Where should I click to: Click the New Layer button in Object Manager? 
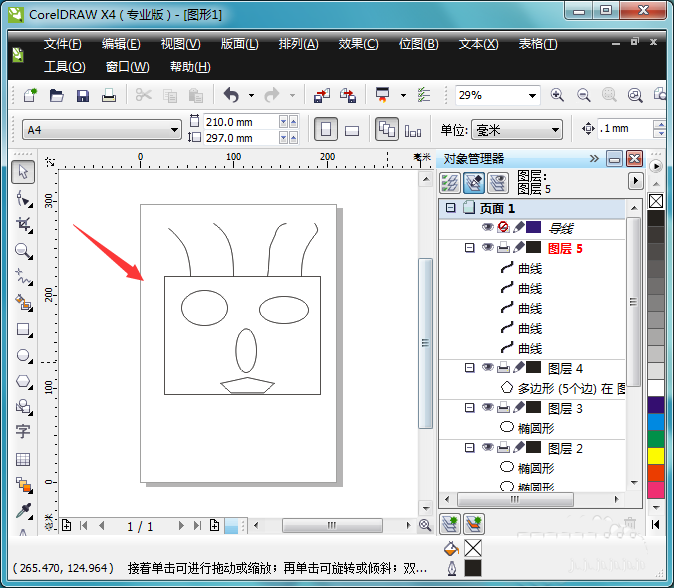pos(450,523)
